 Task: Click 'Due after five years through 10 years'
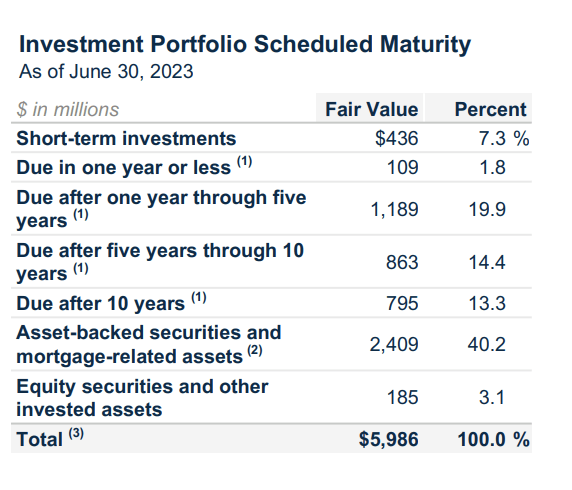click(160, 262)
